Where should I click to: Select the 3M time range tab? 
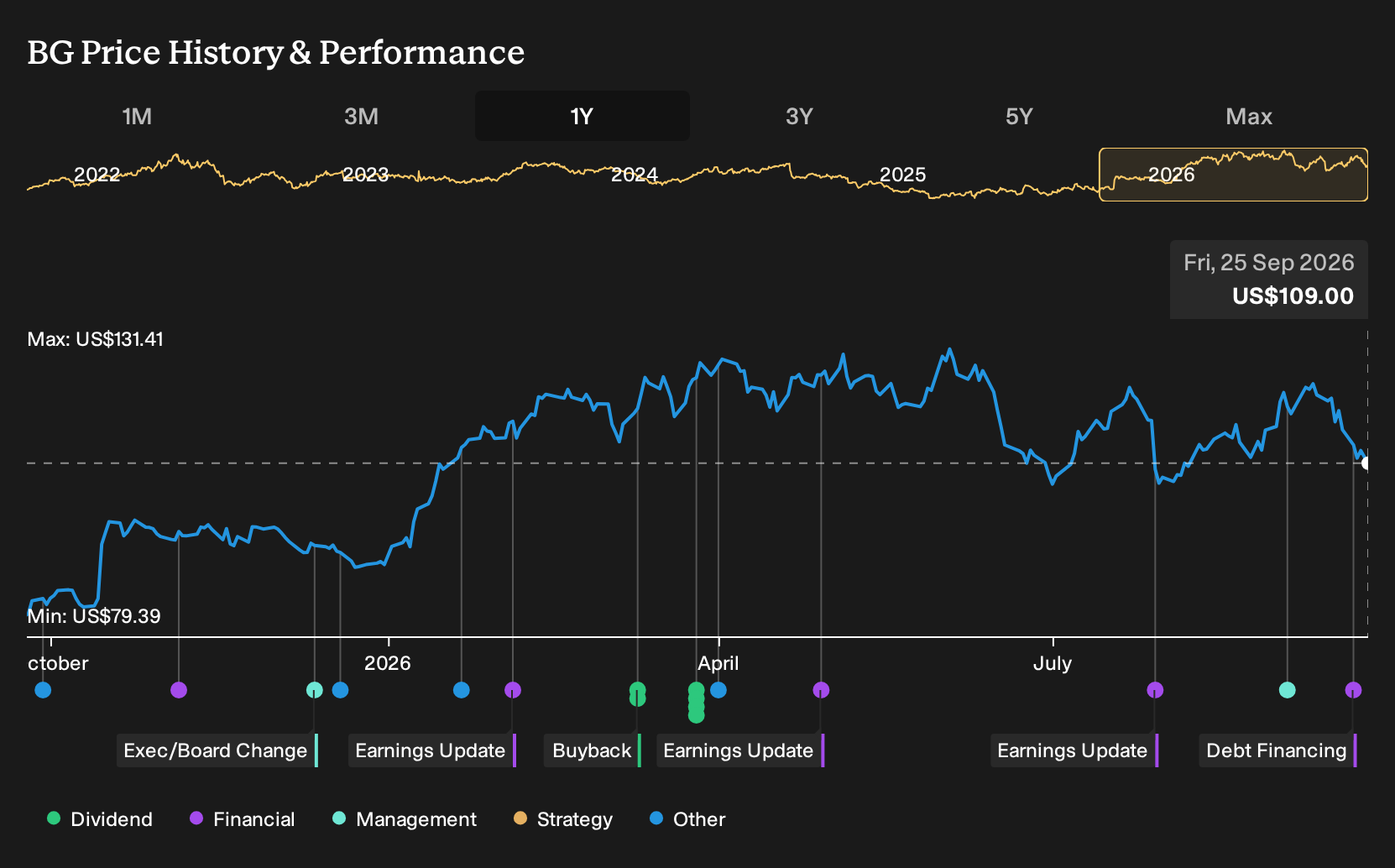click(x=361, y=116)
